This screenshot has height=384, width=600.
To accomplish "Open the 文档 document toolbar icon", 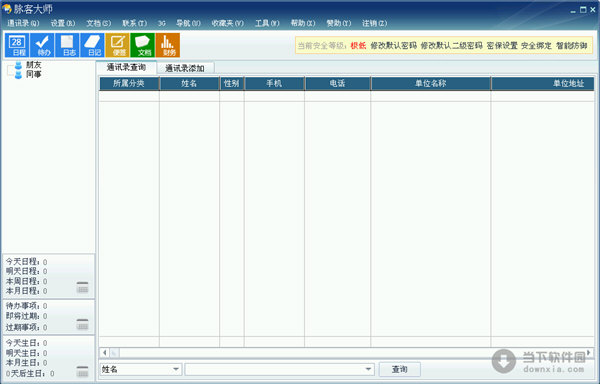I will 142,45.
